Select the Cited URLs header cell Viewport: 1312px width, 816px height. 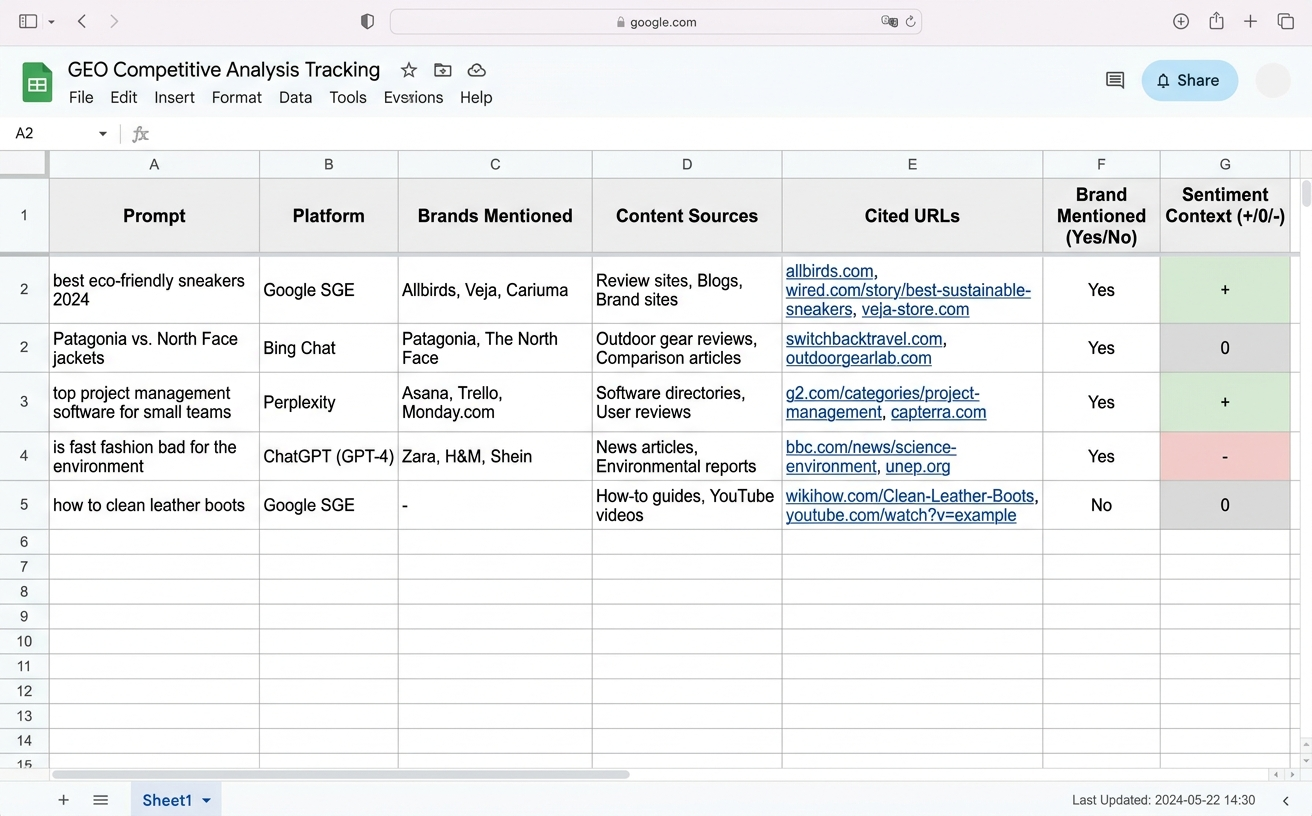coord(912,215)
